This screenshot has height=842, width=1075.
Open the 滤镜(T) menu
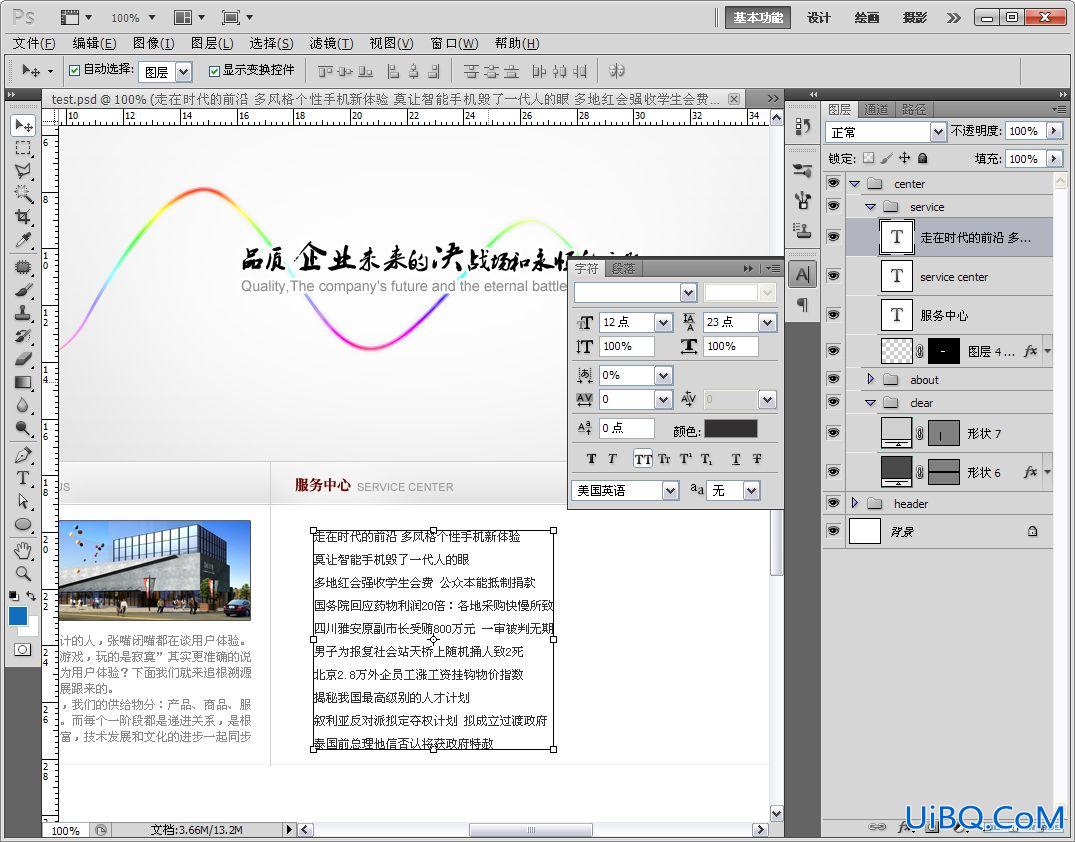331,43
